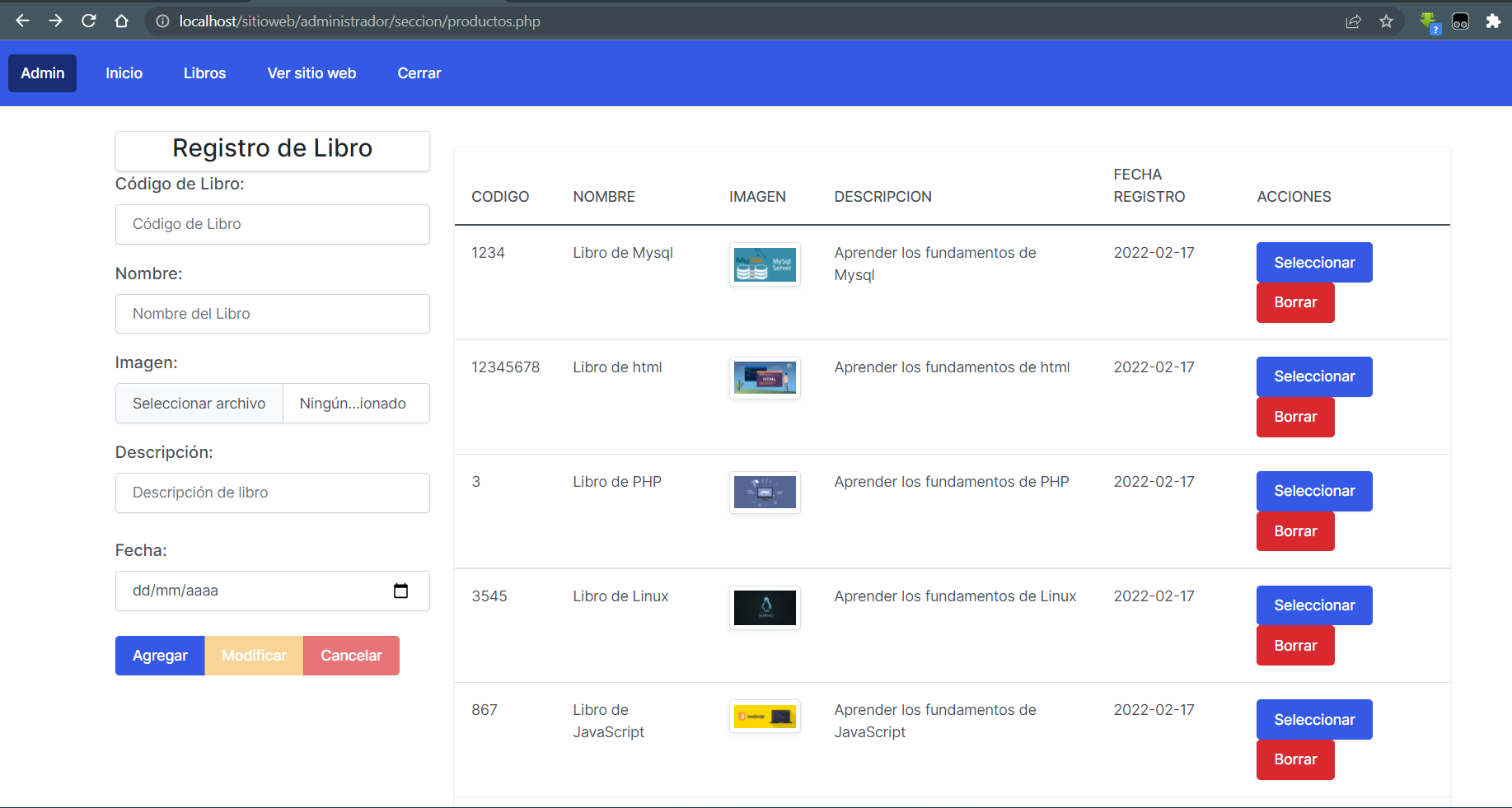This screenshot has height=808, width=1512.
Task: Open the Mysql book thumbnail image
Action: (x=765, y=264)
